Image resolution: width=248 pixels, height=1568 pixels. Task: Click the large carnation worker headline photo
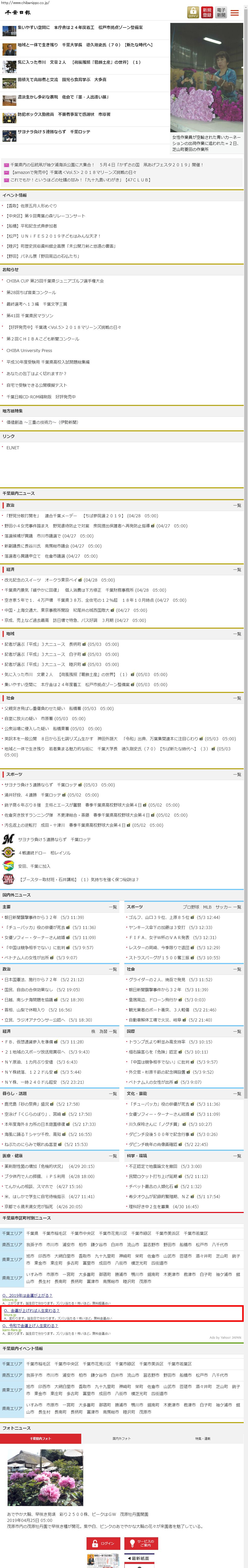(x=207, y=77)
